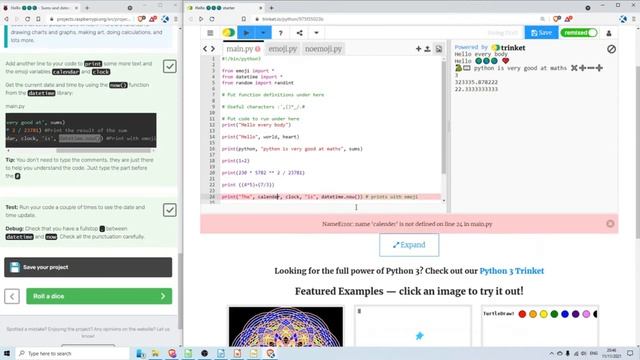Select the blue TurtleDraw color circle
The image size is (640, 360).
[x=565, y=314]
